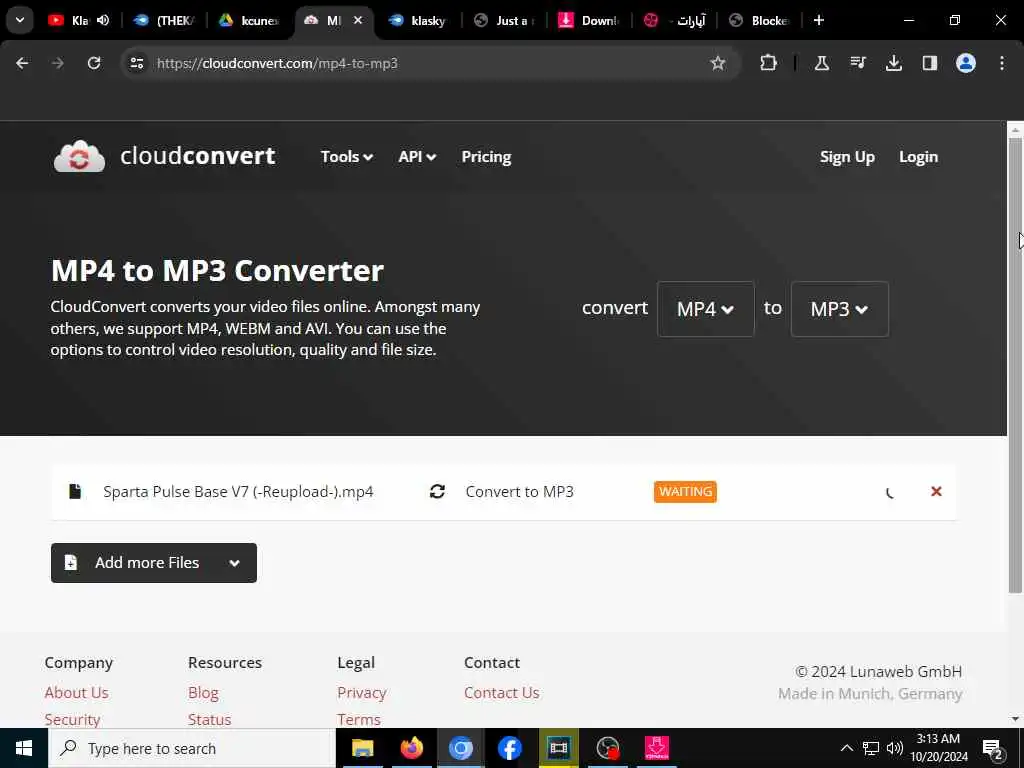Remove the Sparta Pulse file with red X
Screen dimensions: 1024x768
(936, 491)
